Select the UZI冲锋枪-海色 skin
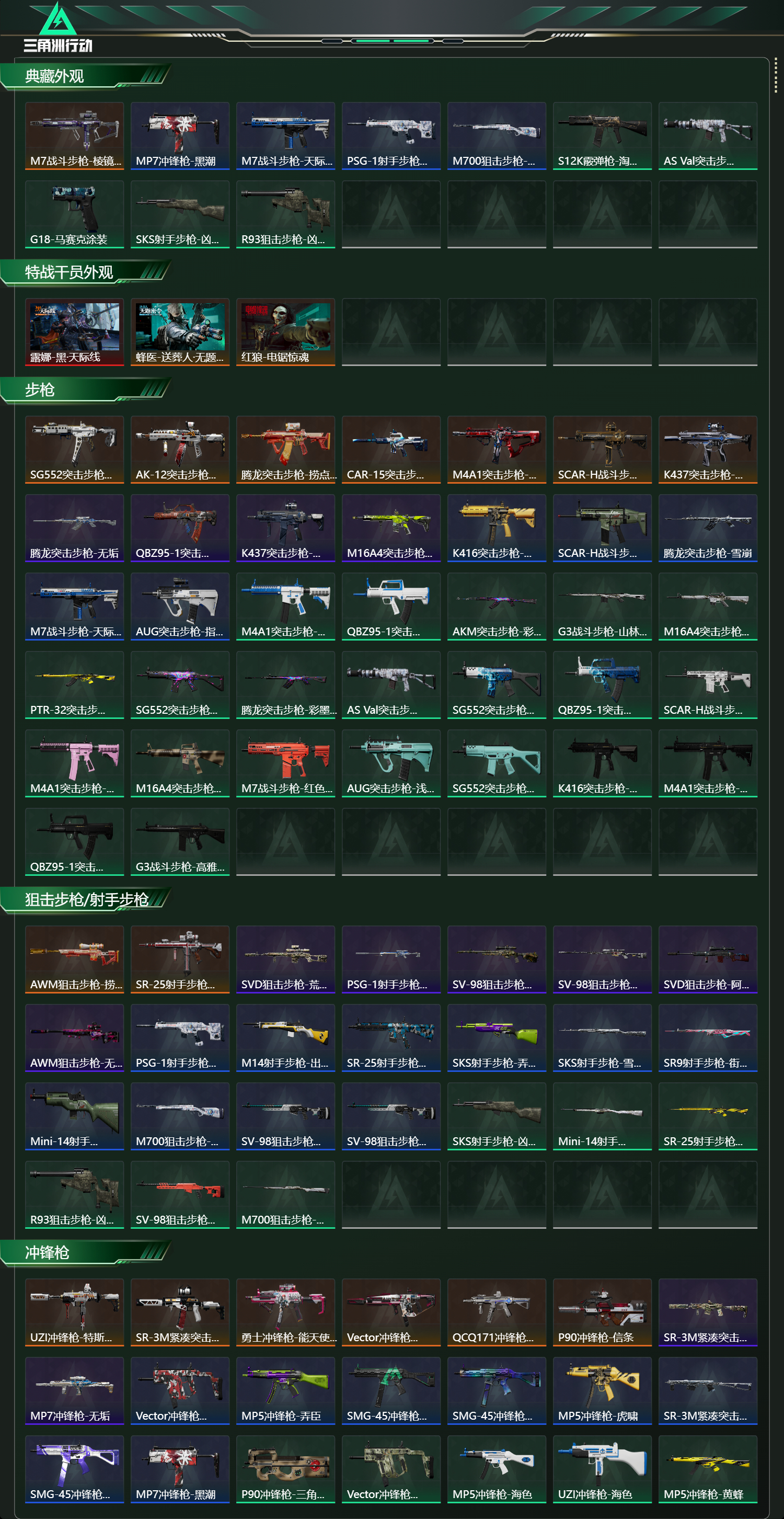Screen dimensions: 784x1519 click(x=602, y=1469)
